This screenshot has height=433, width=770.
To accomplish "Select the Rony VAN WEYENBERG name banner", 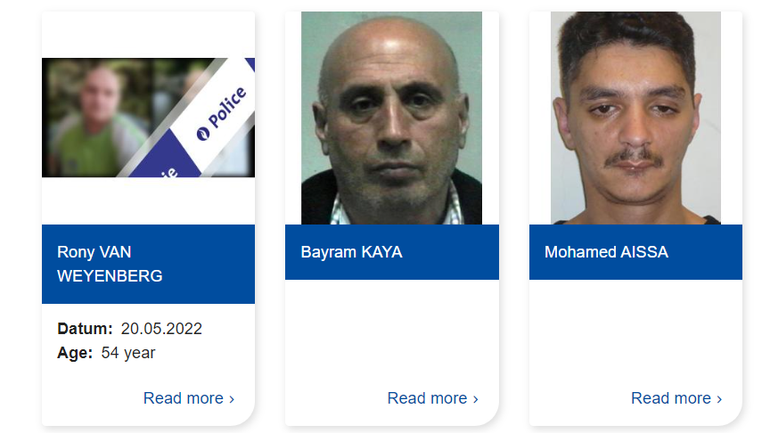I will click(x=148, y=264).
